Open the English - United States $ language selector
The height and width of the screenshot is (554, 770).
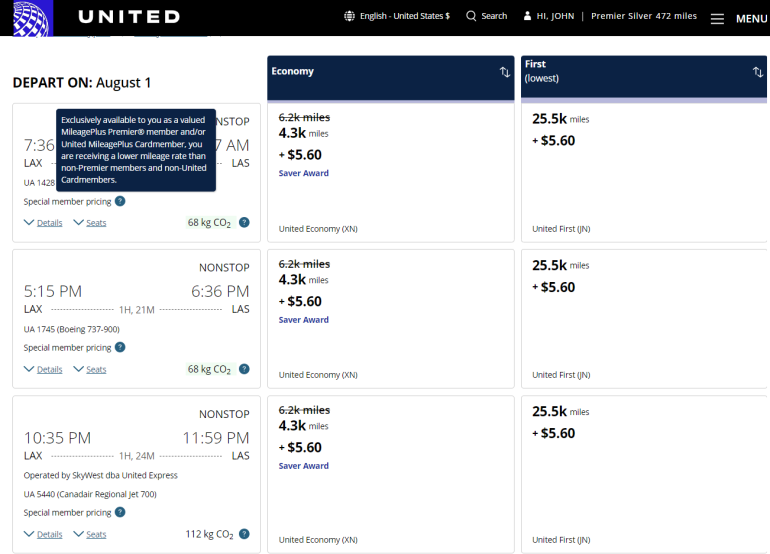click(396, 16)
